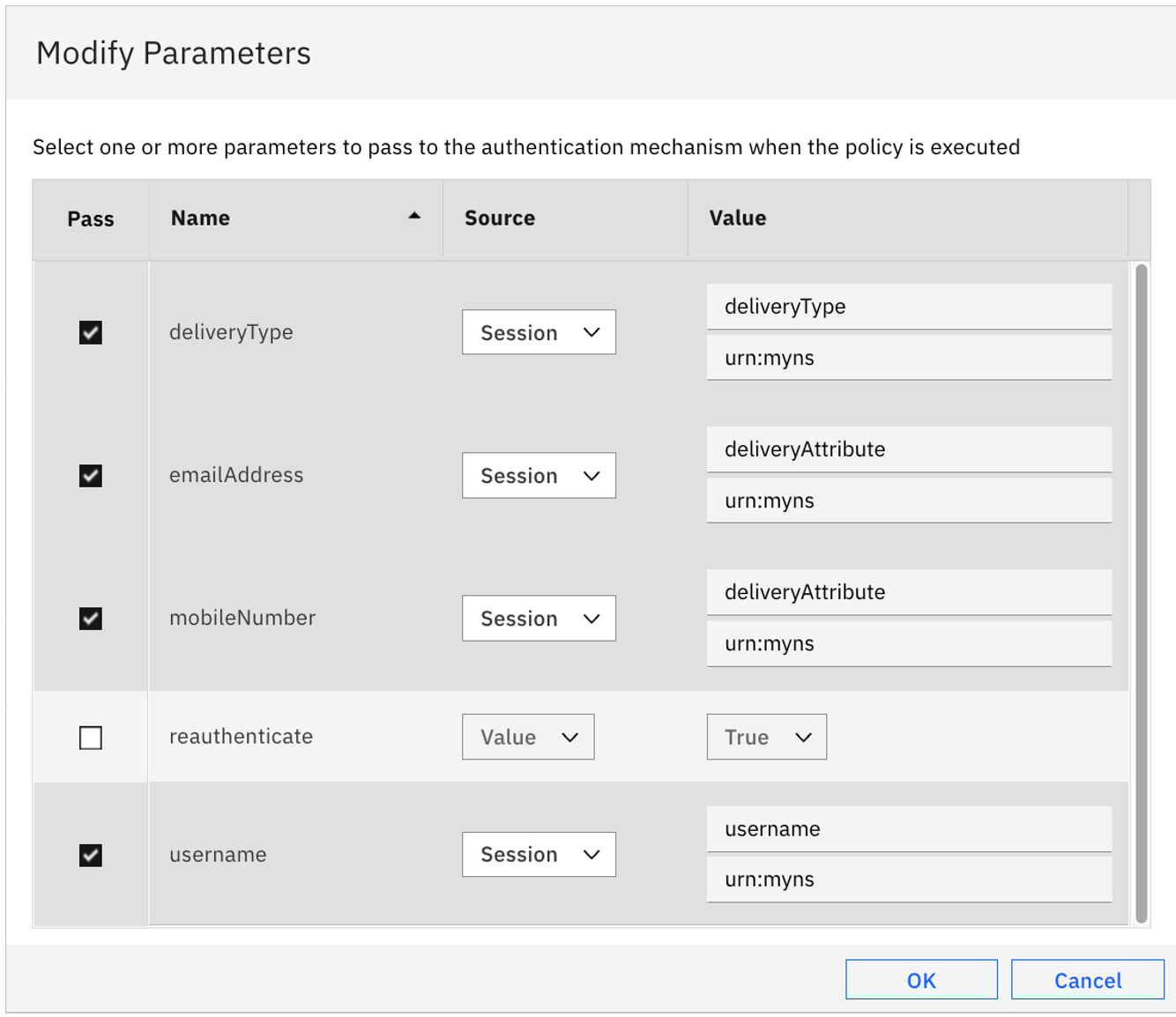Toggle the Pass checkbox for deliveryType
Image resolution: width=1176 pixels, height=1017 pixels.
90,332
